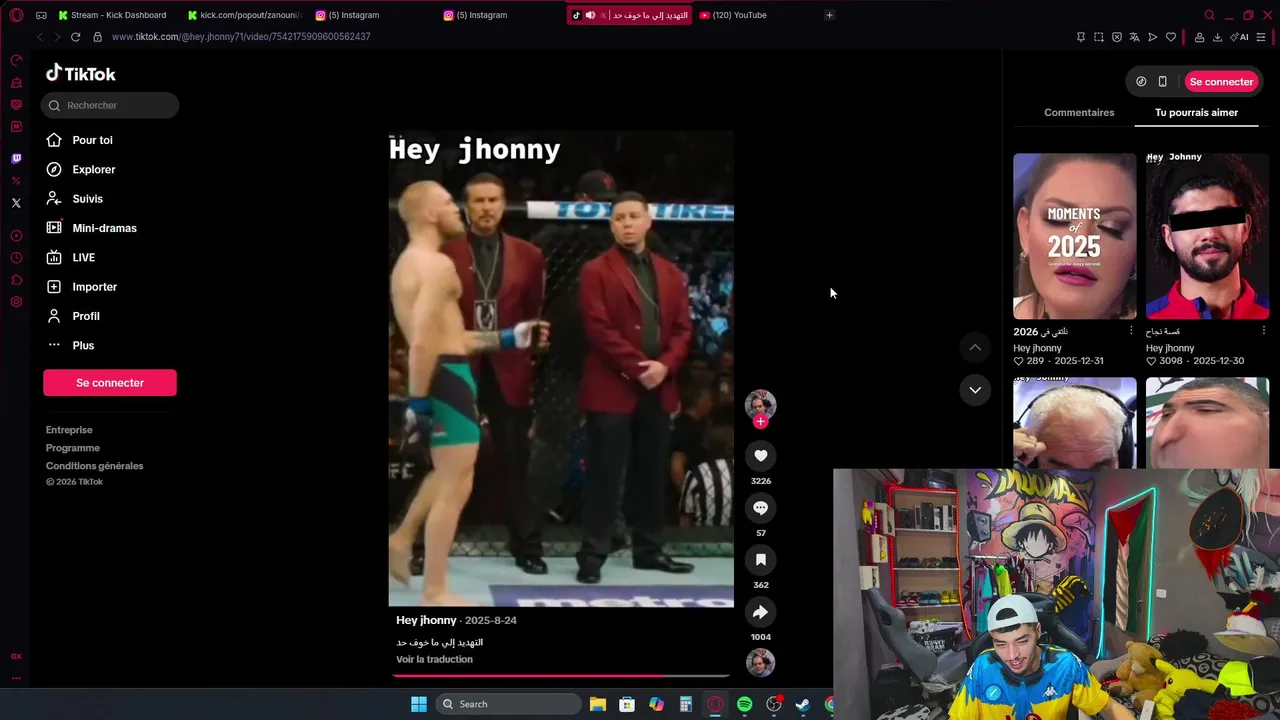1280x720 pixels.
Task: Open the more menu on the 2026 video card
Action: pos(1131,331)
